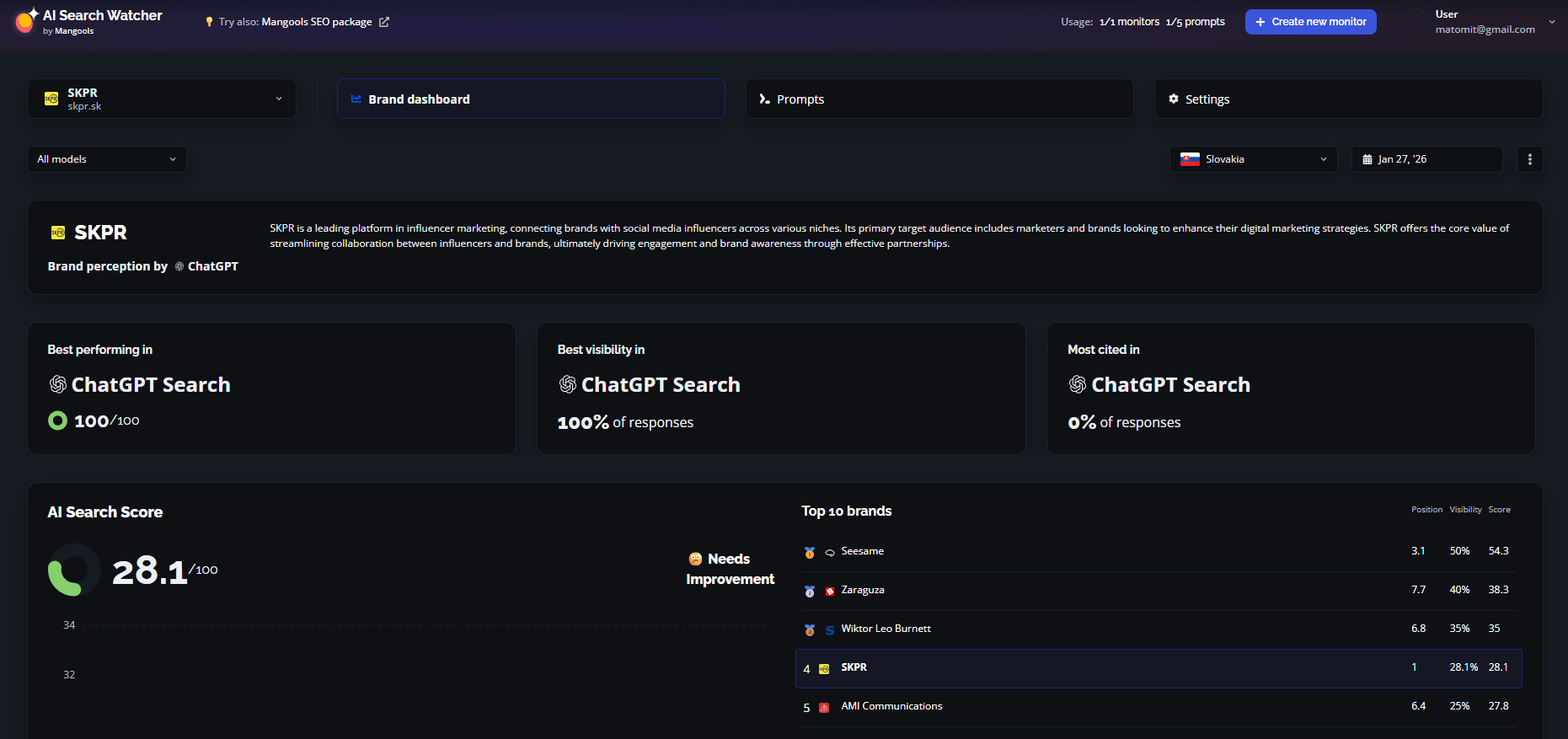Click the Create new monitor button
Screen dimensions: 1568x739
click(x=1311, y=22)
